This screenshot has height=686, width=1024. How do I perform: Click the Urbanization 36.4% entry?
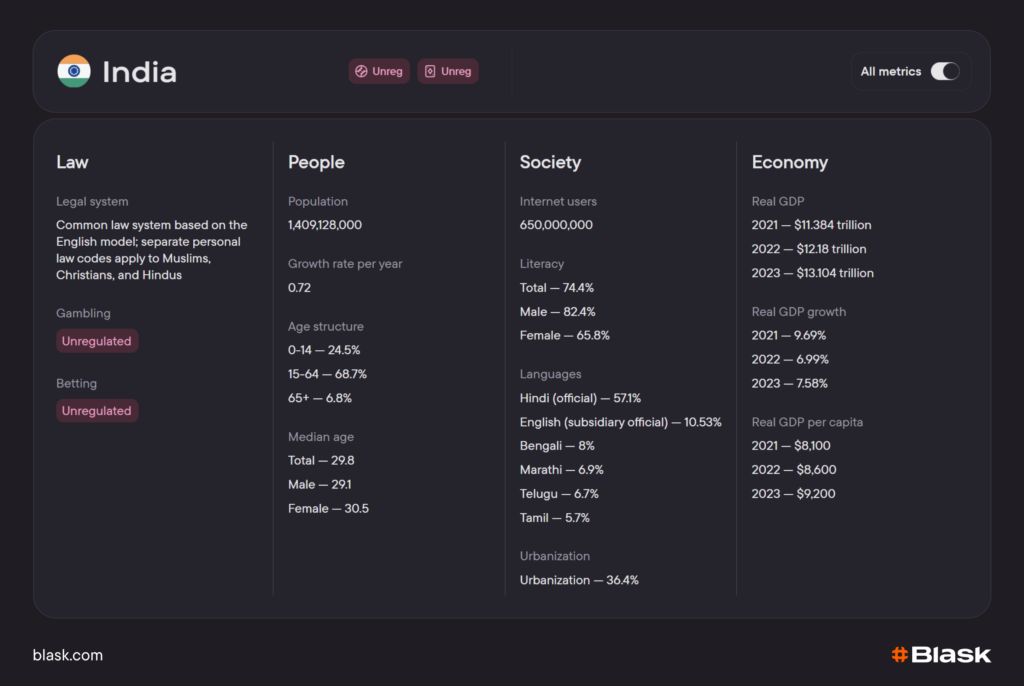coord(579,580)
